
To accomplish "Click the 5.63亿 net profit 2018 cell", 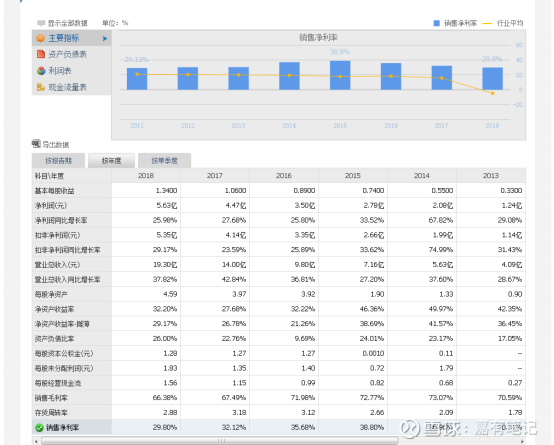I will click(146, 206).
